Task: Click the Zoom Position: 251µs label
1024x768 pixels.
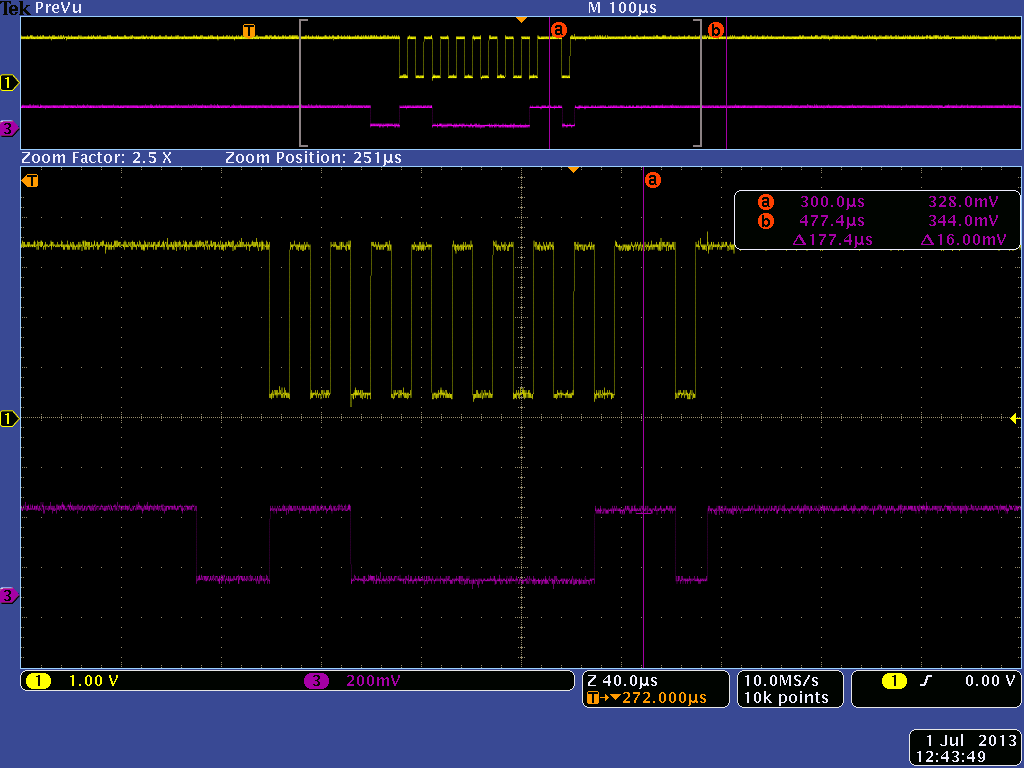Action: click(313, 158)
